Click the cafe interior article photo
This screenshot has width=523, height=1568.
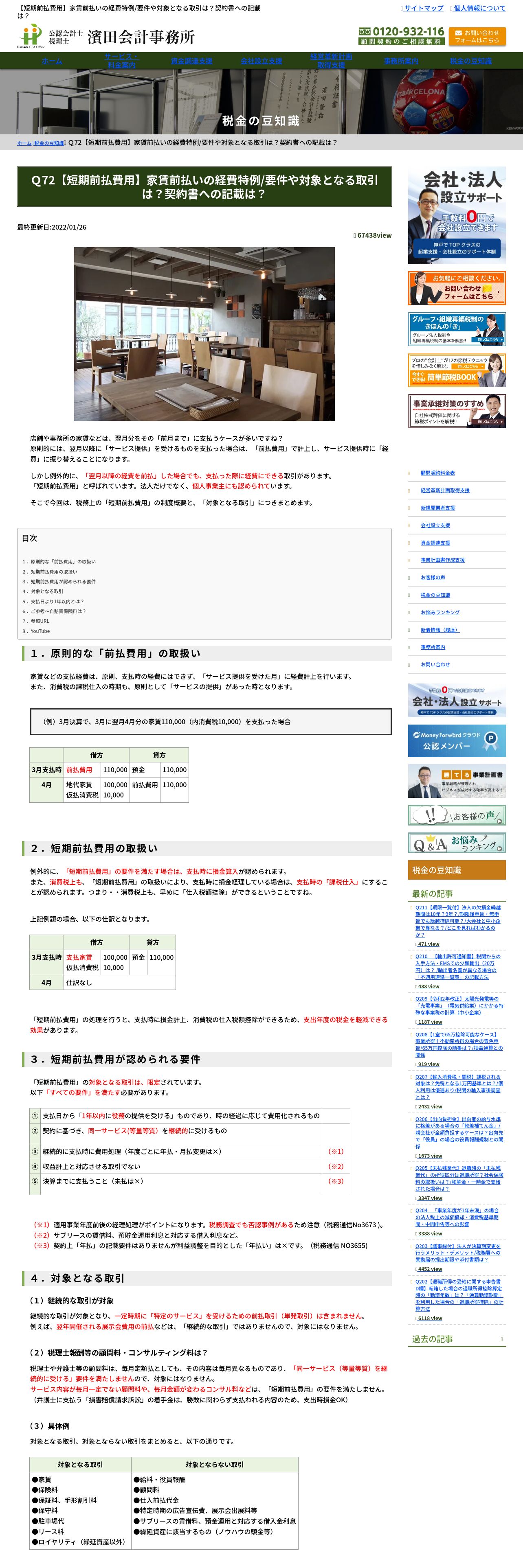(x=204, y=333)
